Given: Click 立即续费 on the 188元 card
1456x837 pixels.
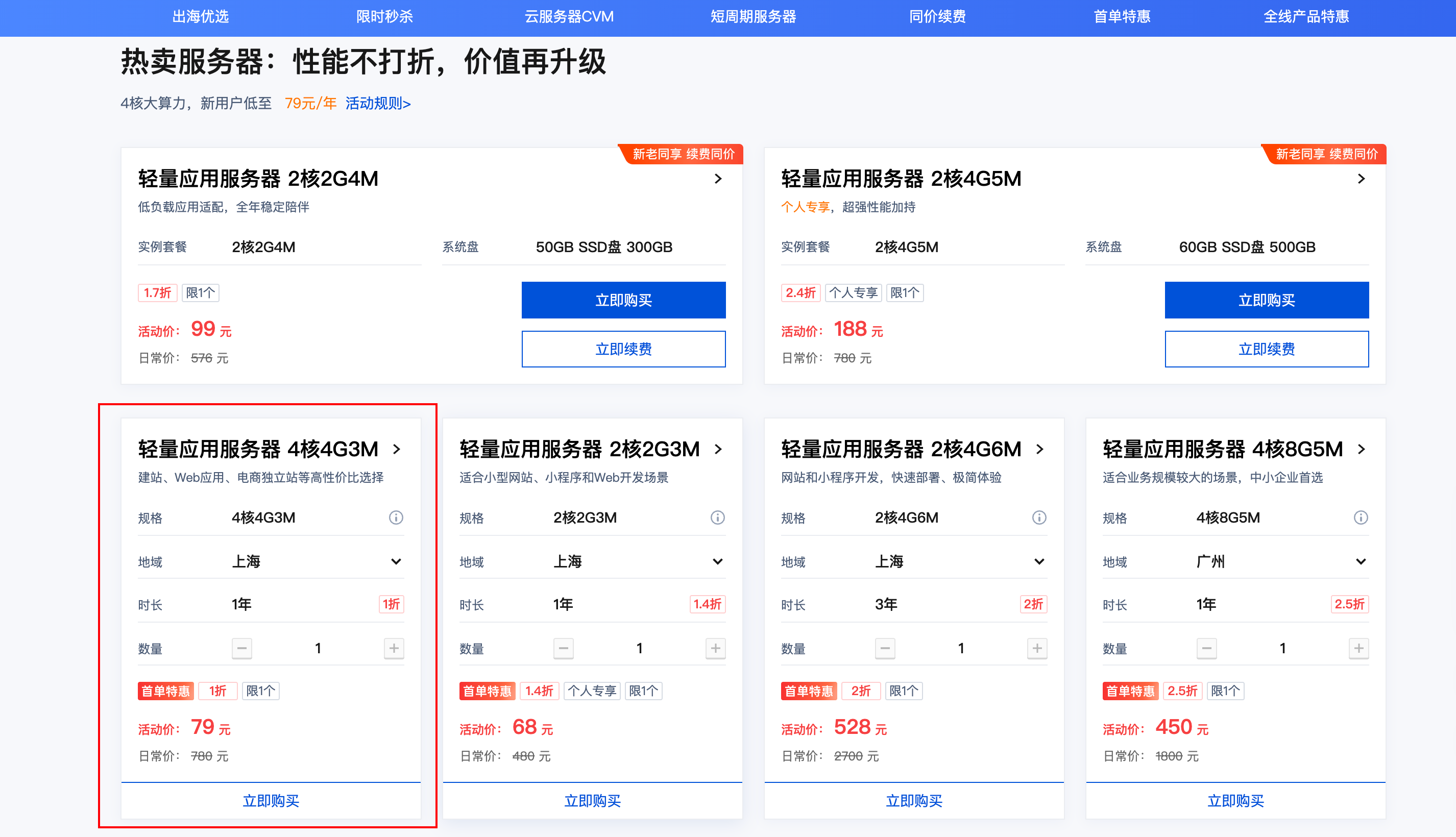Looking at the screenshot, I should (1266, 349).
